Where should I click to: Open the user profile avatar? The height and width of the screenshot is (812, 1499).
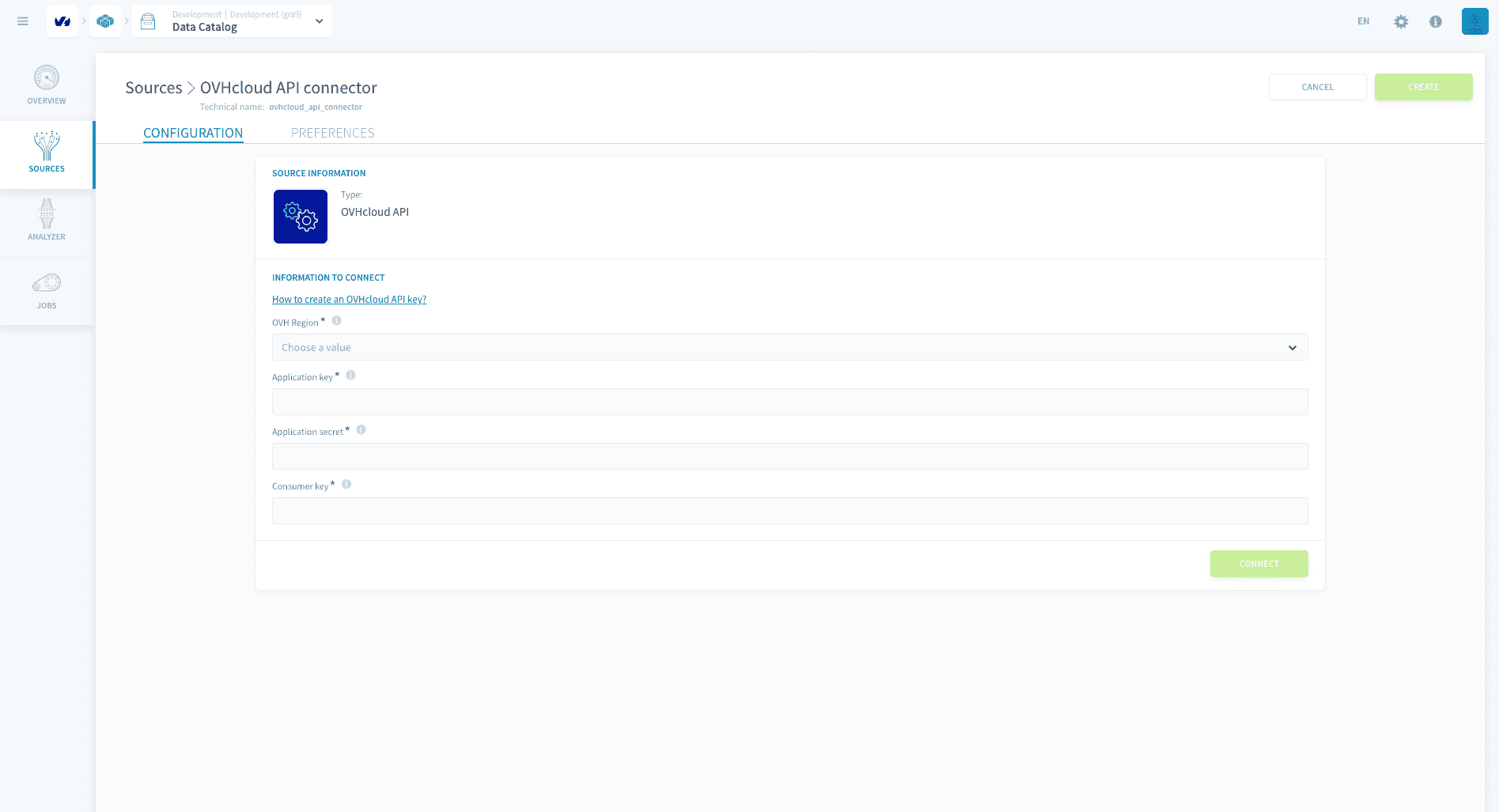(x=1475, y=21)
